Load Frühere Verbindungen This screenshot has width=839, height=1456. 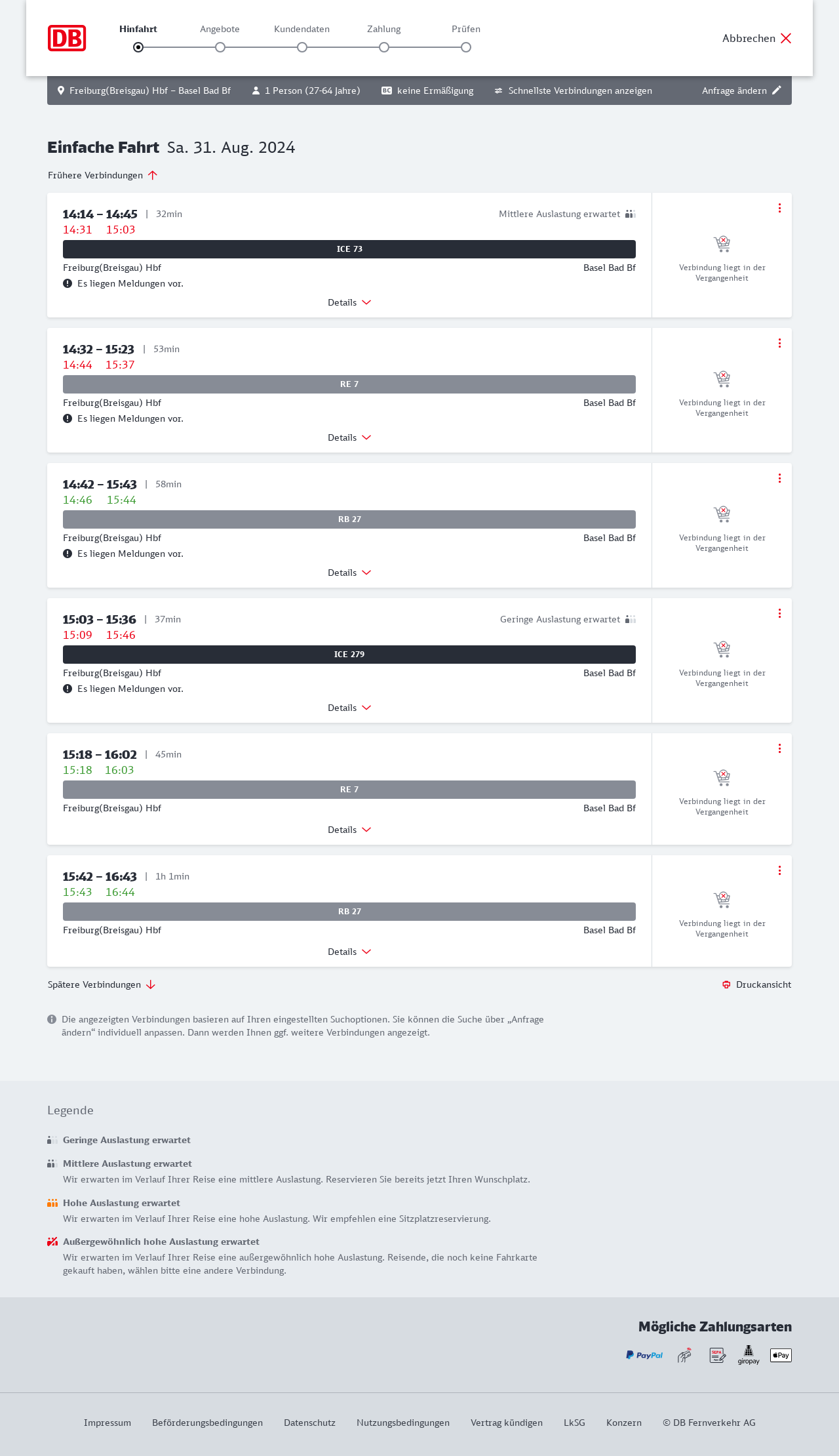[x=103, y=175]
